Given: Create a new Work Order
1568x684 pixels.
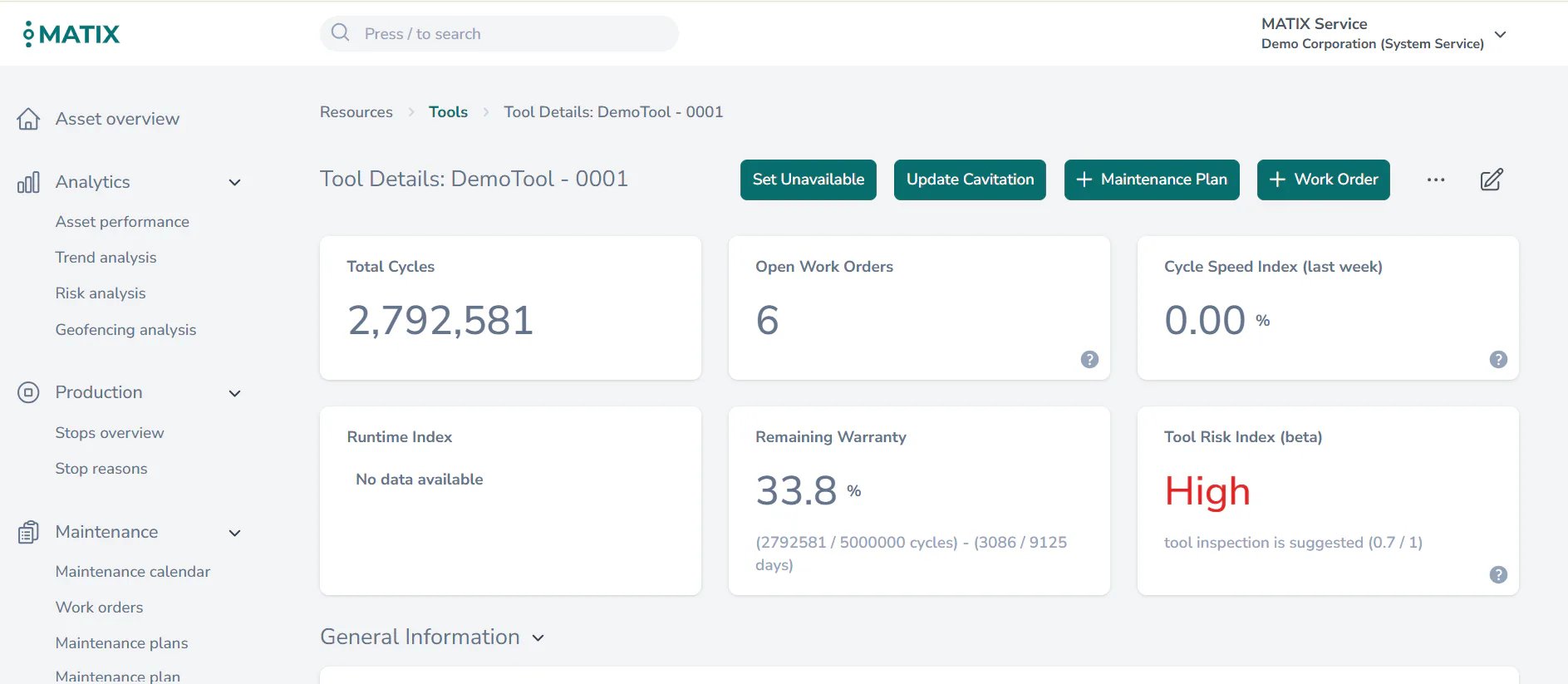Looking at the screenshot, I should [1324, 180].
